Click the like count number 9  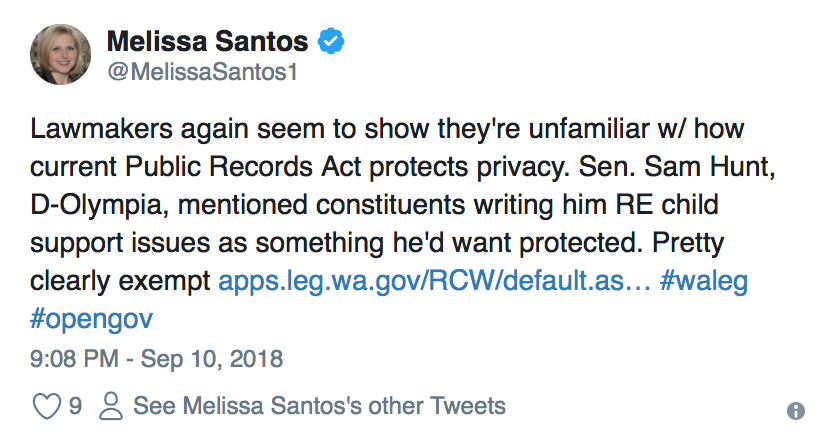pos(75,406)
